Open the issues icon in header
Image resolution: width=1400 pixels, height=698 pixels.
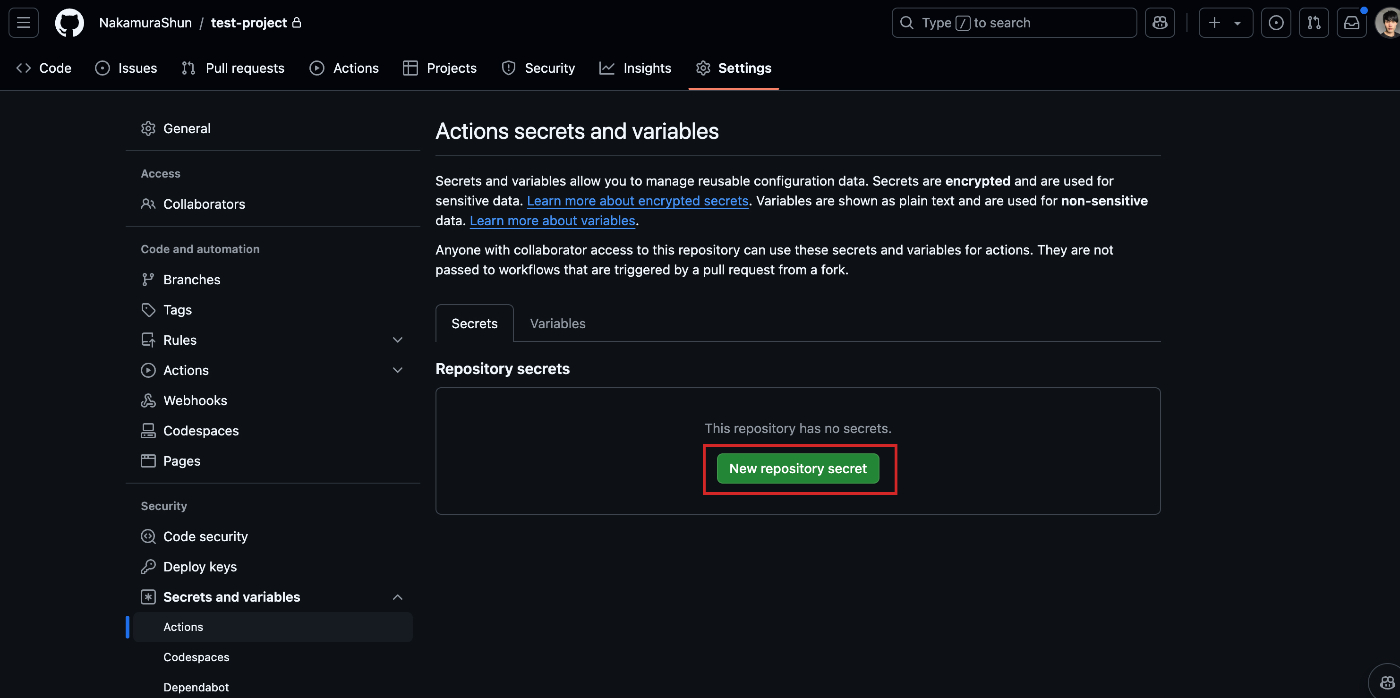click(x=1276, y=22)
